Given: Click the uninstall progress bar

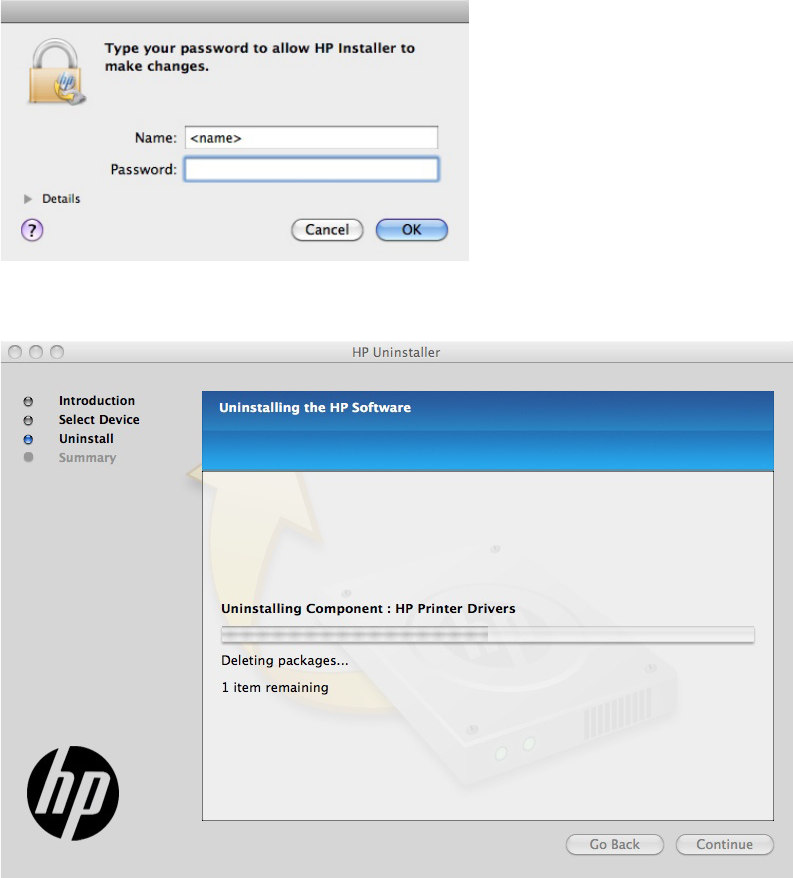Looking at the screenshot, I should 488,634.
